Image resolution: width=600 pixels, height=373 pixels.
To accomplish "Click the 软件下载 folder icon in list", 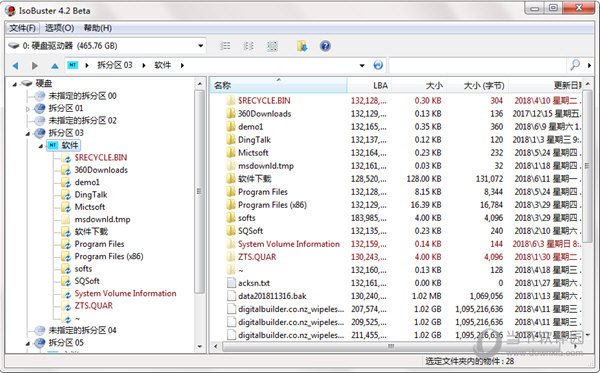I will [231, 179].
